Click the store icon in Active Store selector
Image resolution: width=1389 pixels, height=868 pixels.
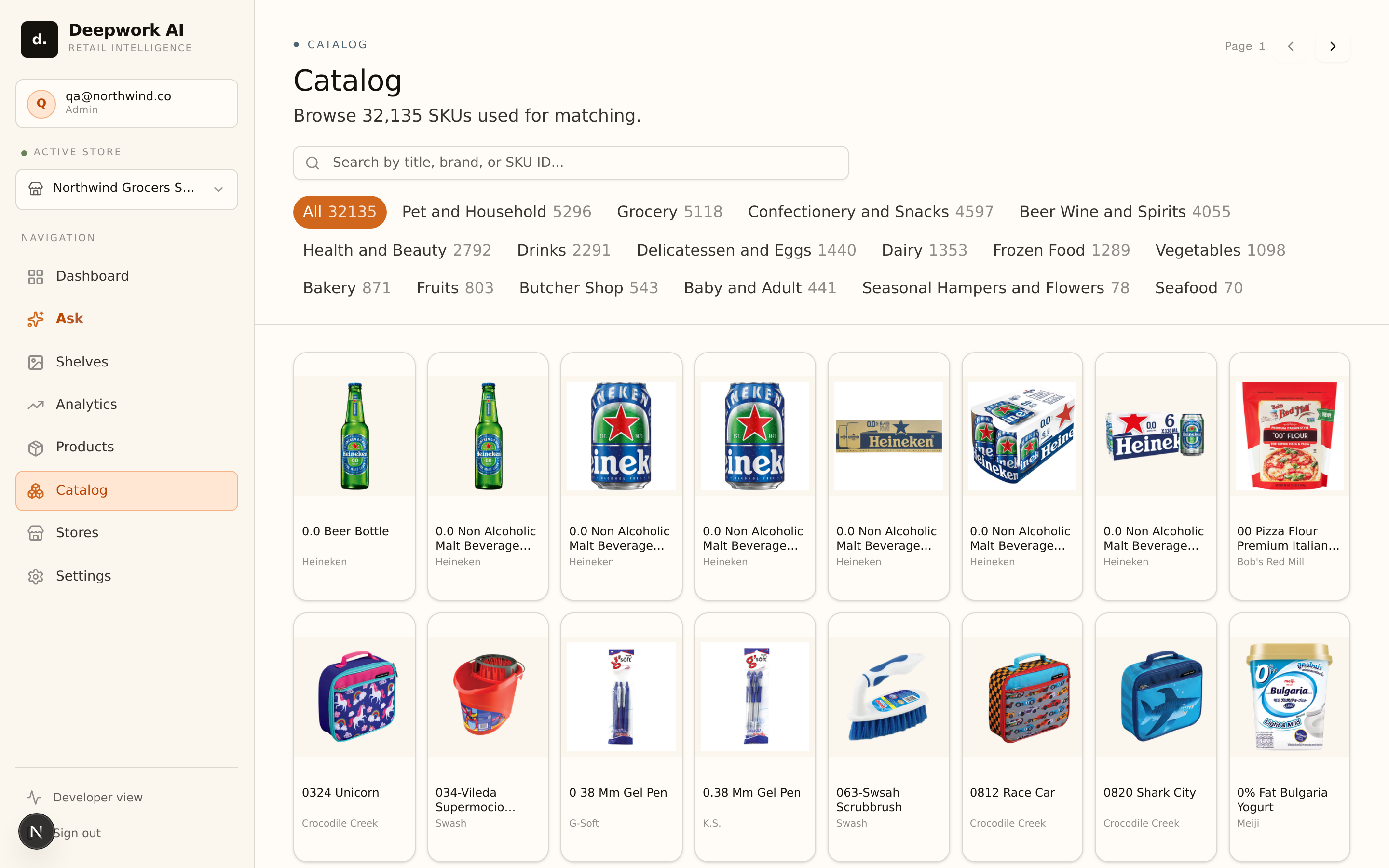tap(36, 189)
